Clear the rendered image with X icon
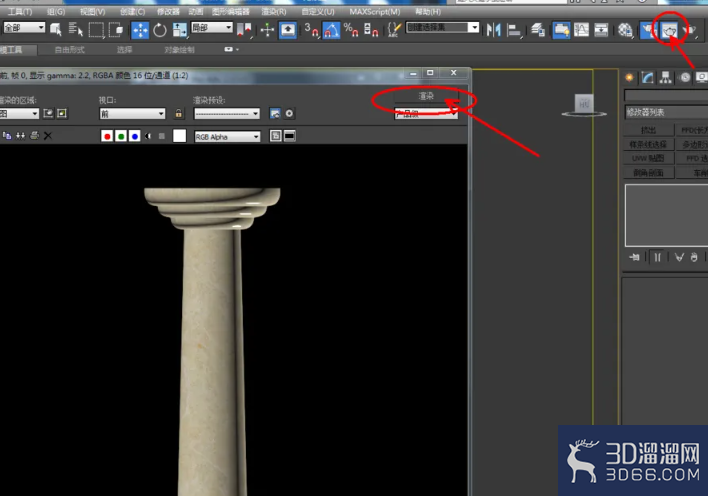This screenshot has height=496, width=708. coord(48,136)
